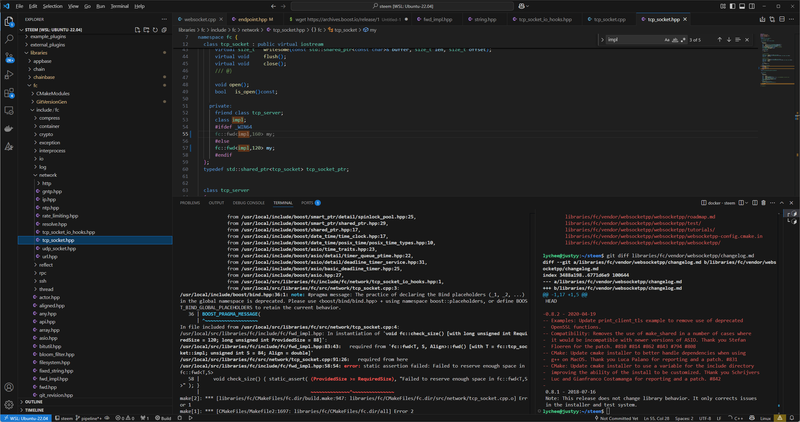
Task: Split the editor right
Action: click(x=782, y=19)
